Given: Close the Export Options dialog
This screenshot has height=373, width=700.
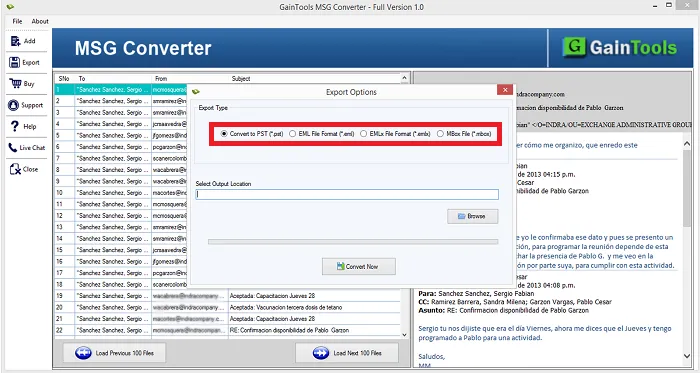Looking at the screenshot, I should (x=504, y=90).
